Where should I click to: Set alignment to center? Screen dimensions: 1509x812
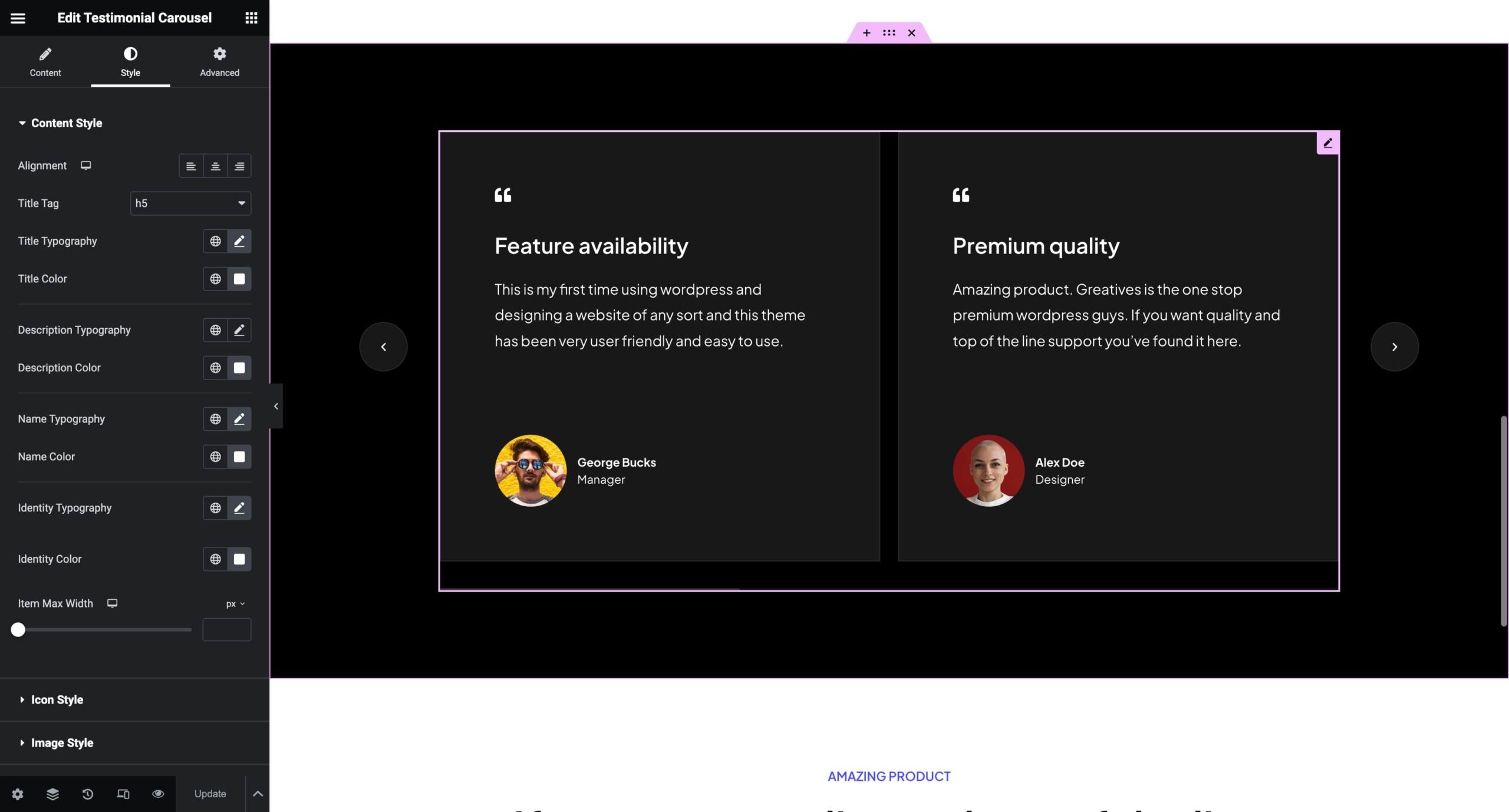215,166
